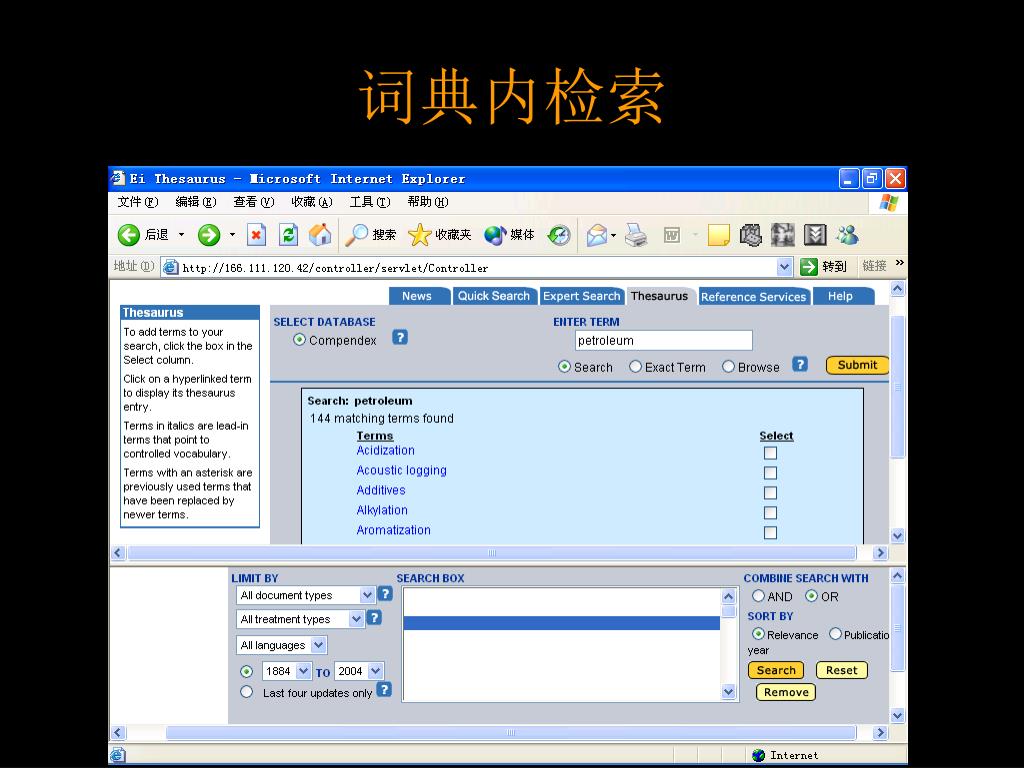Open the 编辑(E) menu
Viewport: 1024px width, 768px height.
click(196, 202)
